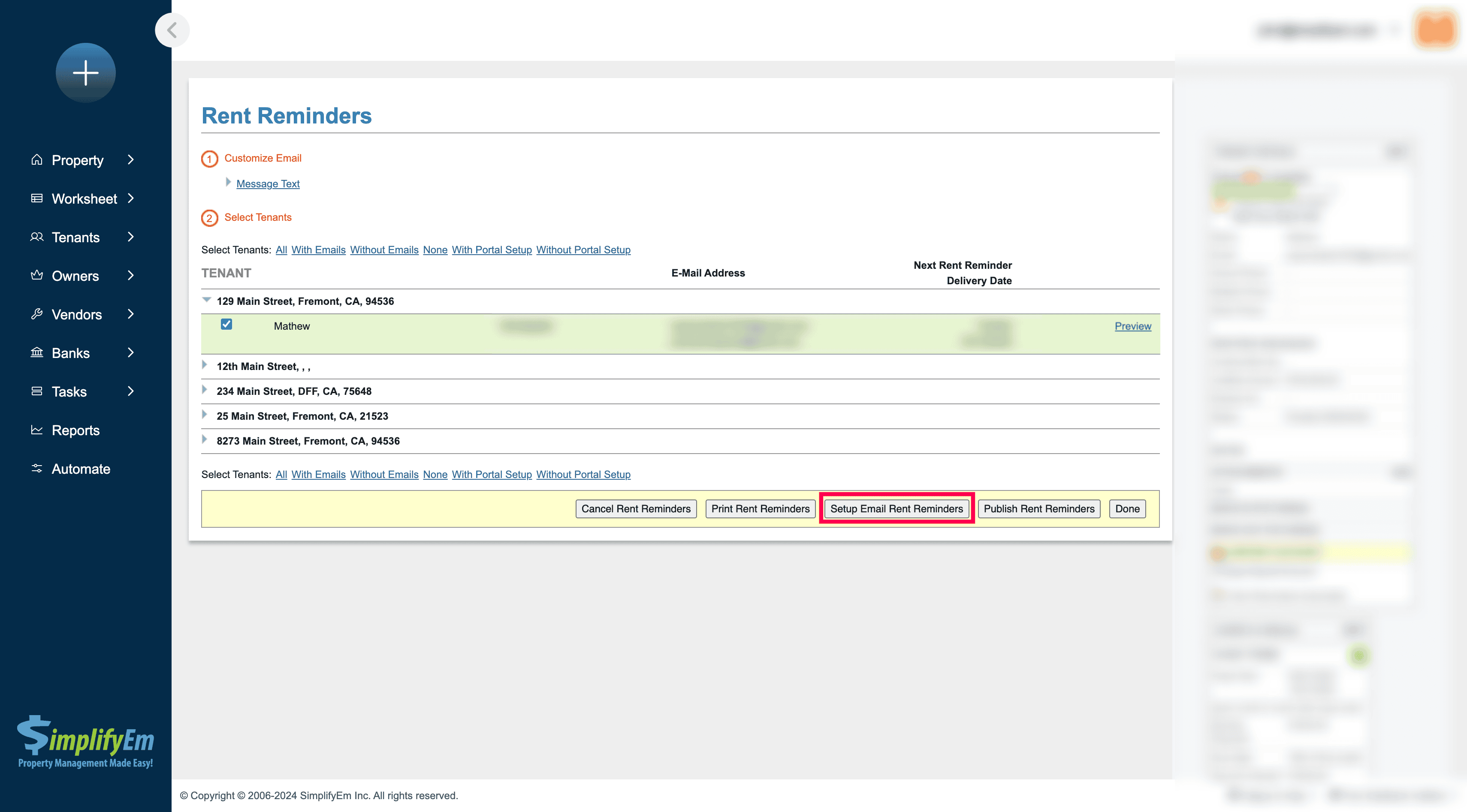Open the Tasks menu
Image resolution: width=1467 pixels, height=812 pixels.
69,391
